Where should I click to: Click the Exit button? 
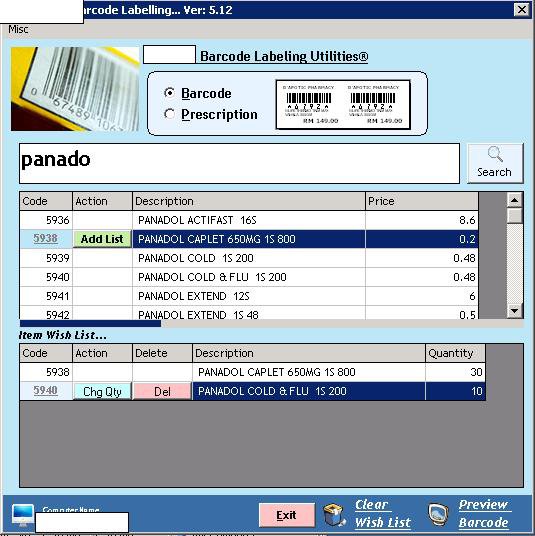[286, 515]
